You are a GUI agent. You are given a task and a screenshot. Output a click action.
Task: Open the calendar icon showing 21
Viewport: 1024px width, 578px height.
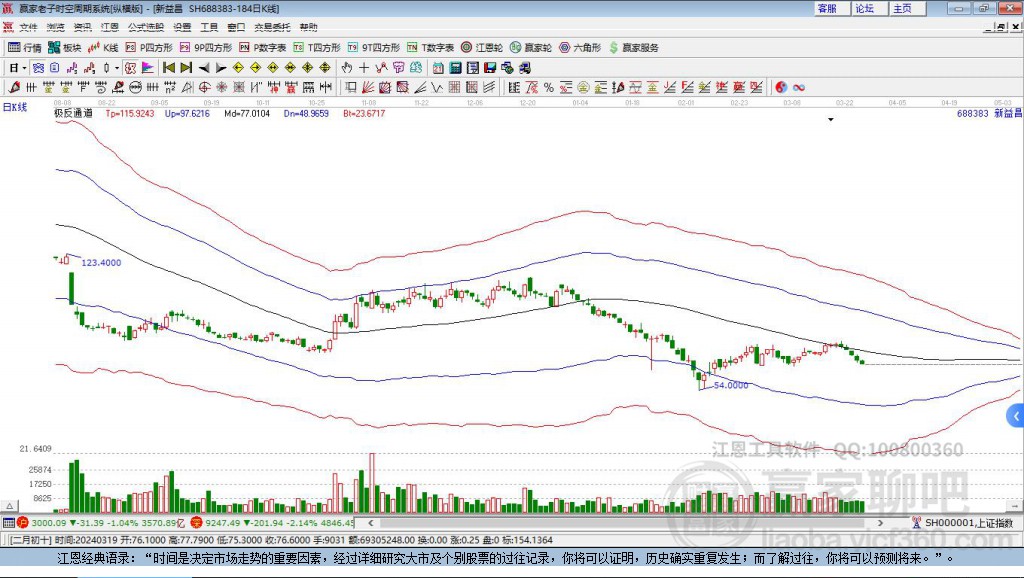(x=438, y=68)
